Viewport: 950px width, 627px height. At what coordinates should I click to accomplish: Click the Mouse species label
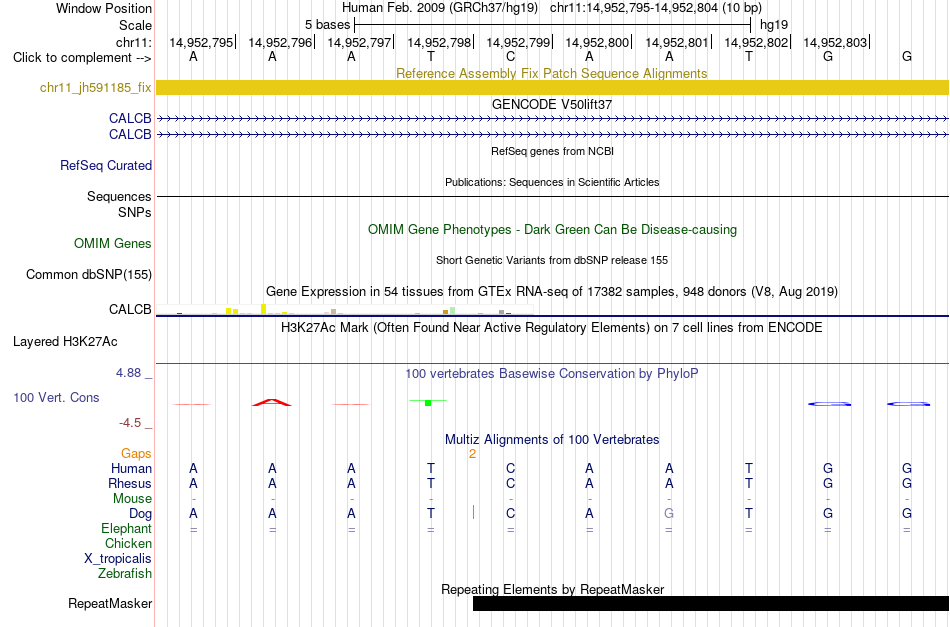pyautogui.click(x=132, y=499)
